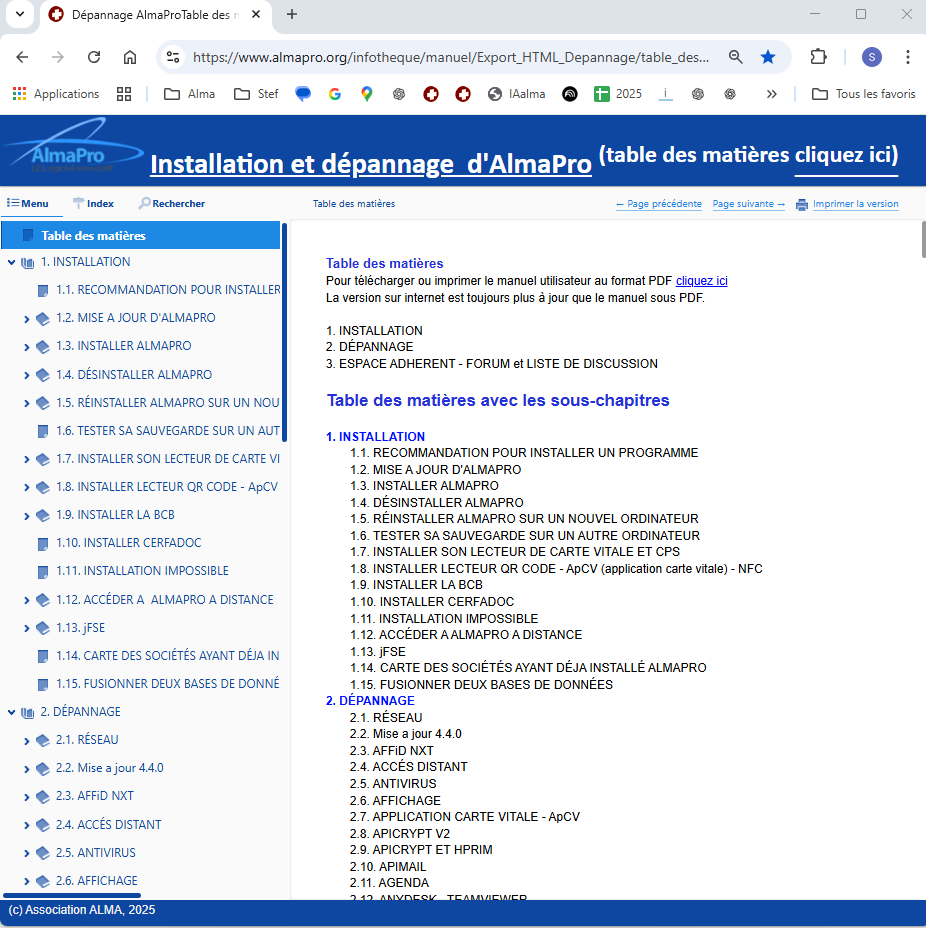Click the 'cliquez ici' PDF download link
This screenshot has height=928, width=926.
[x=701, y=281]
